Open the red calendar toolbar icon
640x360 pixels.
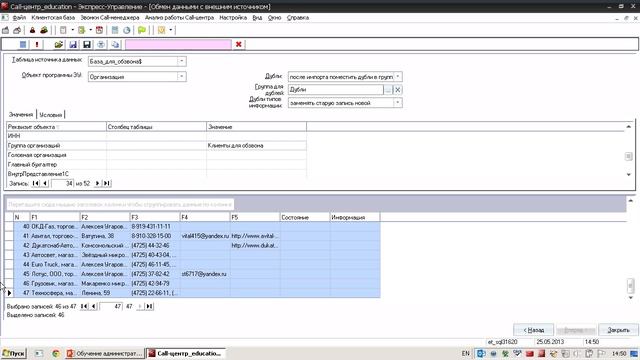(x=99, y=30)
